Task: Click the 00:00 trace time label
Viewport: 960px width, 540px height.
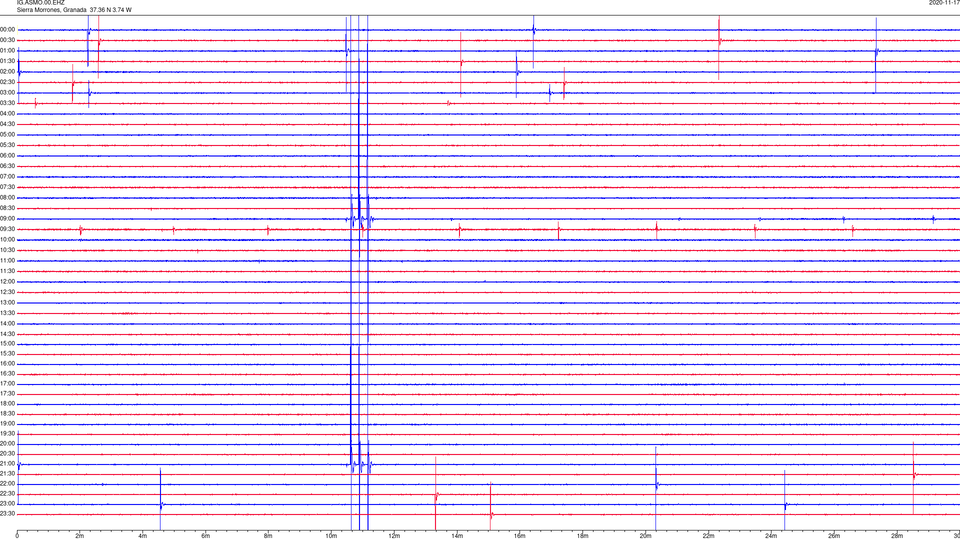Action: point(8,29)
